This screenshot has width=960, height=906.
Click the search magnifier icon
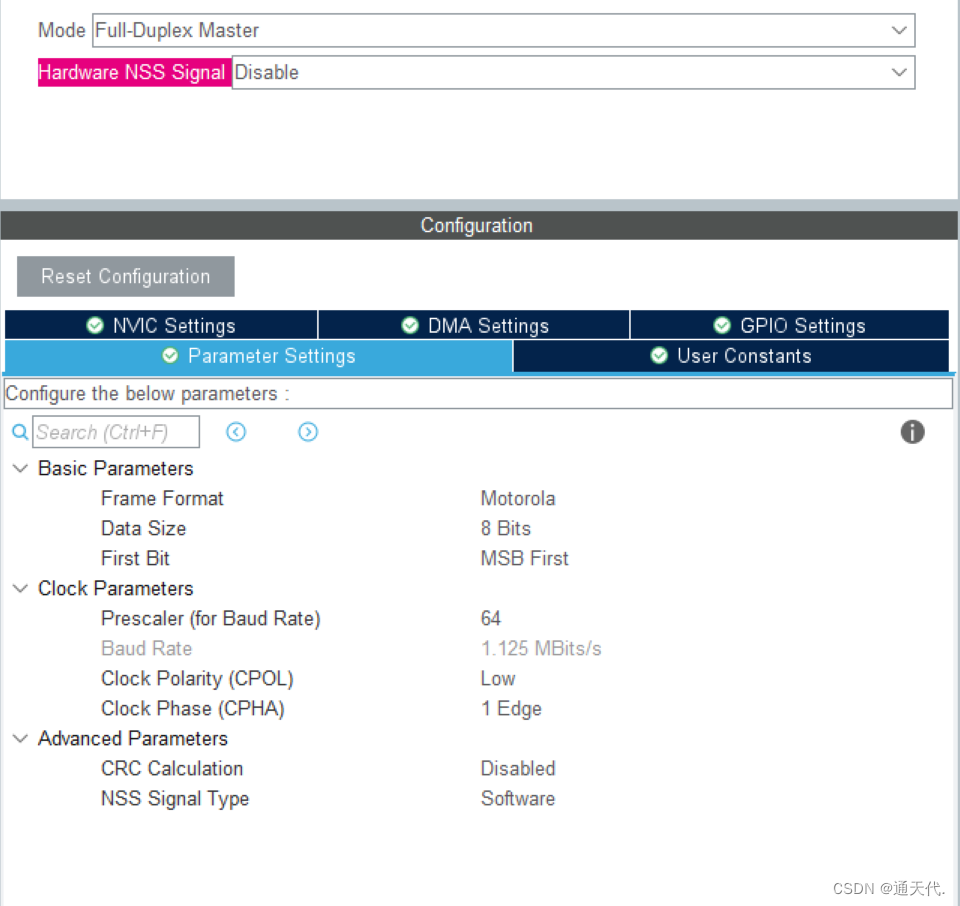[x=19, y=432]
